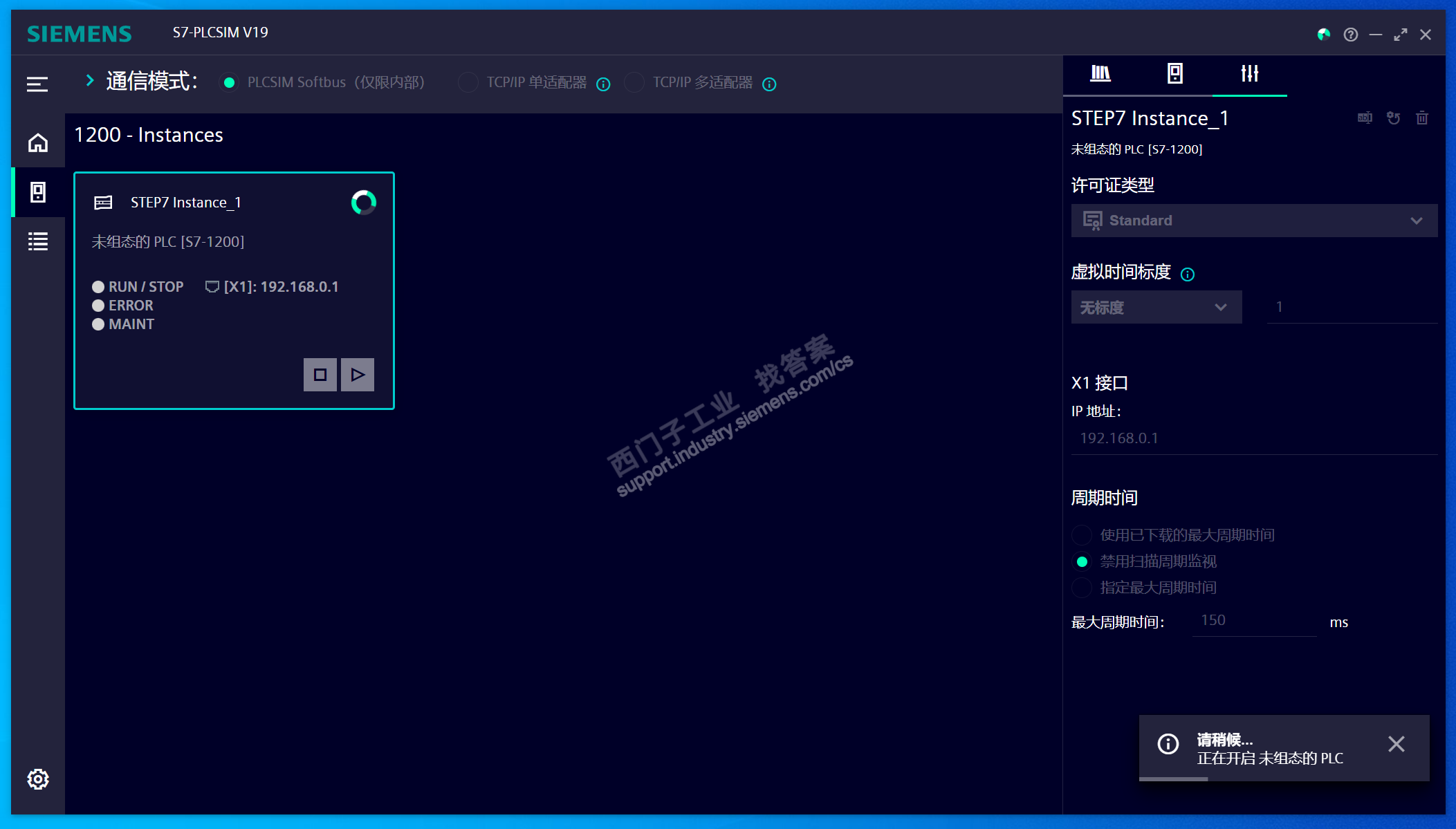The height and width of the screenshot is (829, 1456).
Task: Click info icon next to TCP/IP 单适配器
Action: click(603, 84)
